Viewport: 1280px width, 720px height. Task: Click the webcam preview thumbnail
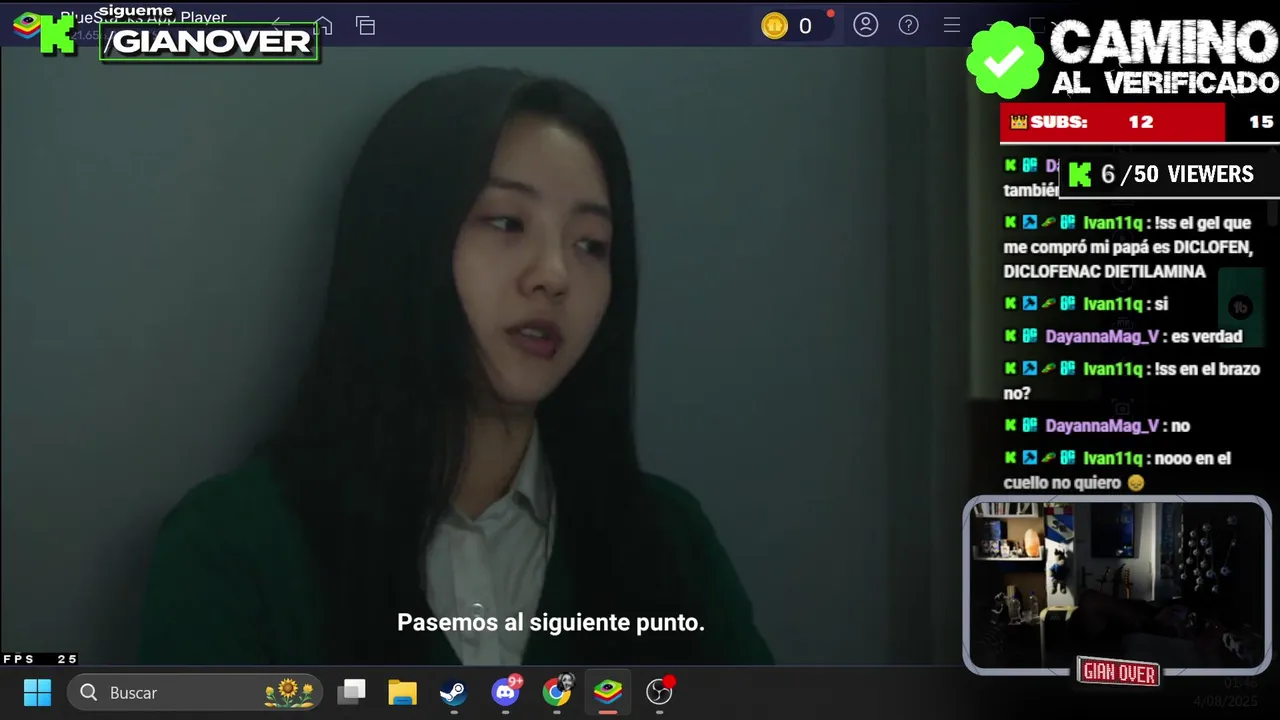coord(1117,585)
